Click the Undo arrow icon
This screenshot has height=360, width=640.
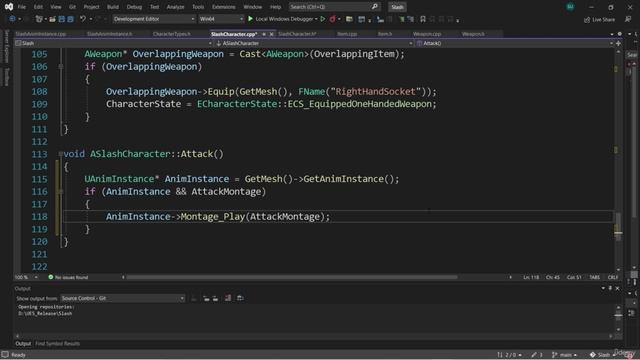click(x=83, y=19)
